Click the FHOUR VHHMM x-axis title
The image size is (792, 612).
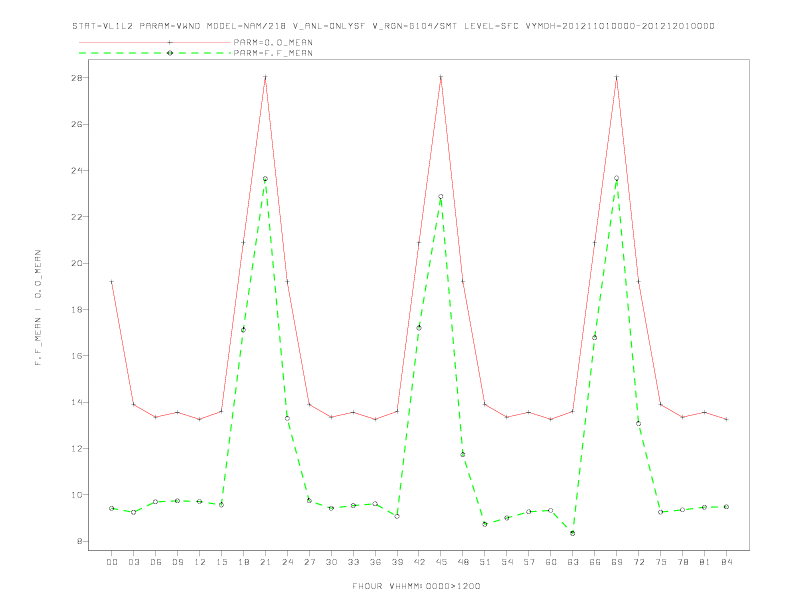coord(416,586)
